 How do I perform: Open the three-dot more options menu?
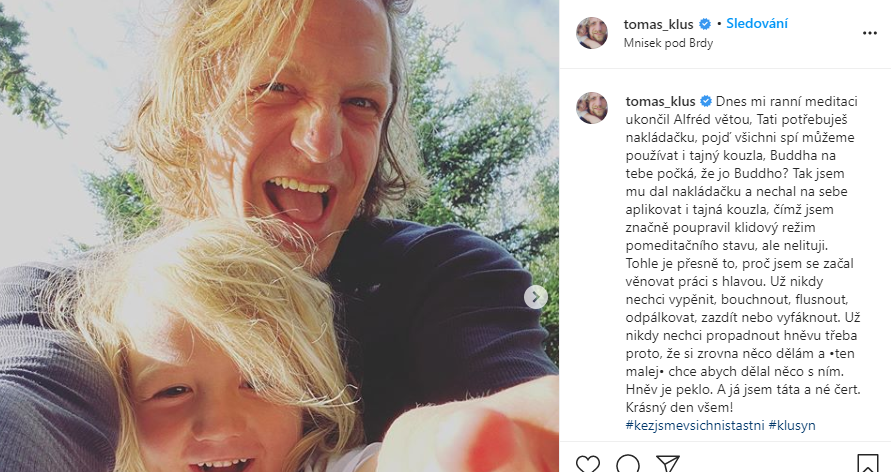pyautogui.click(x=868, y=32)
